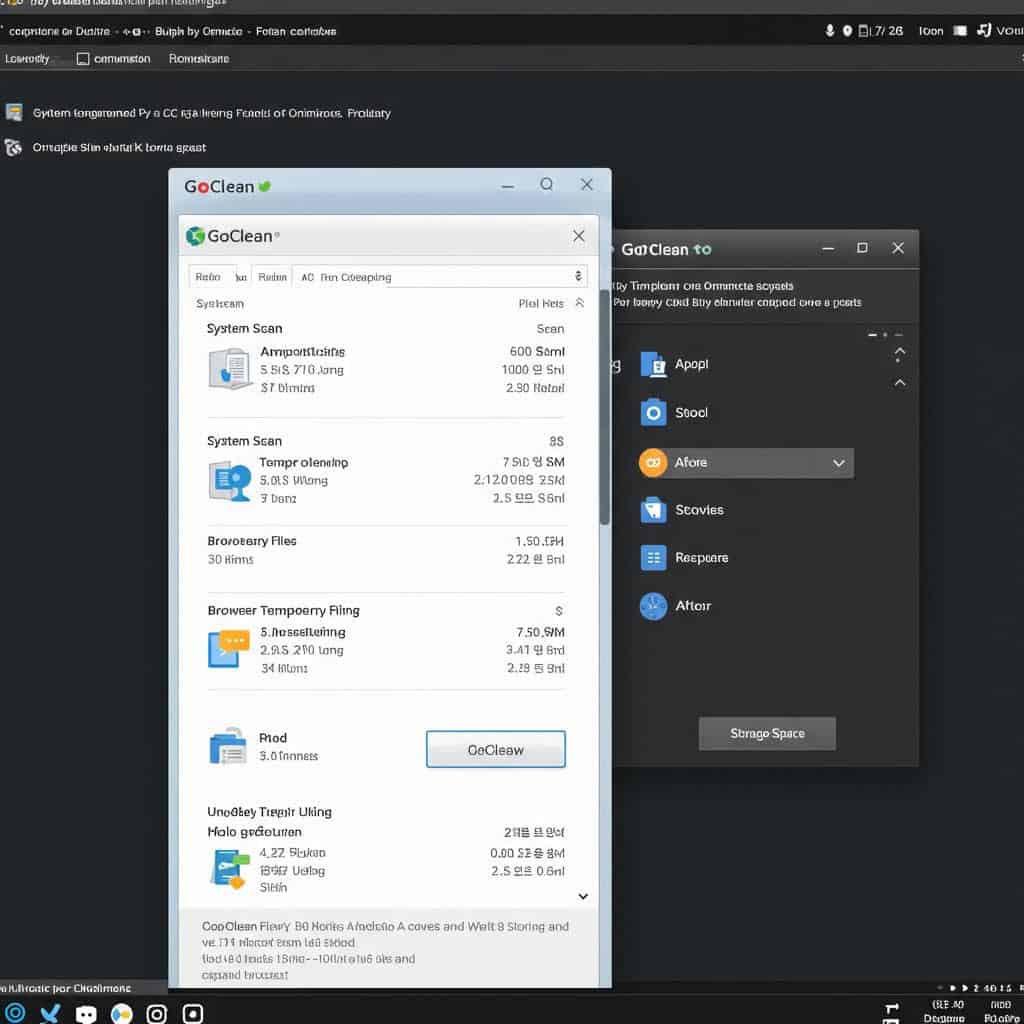Open the Romnsicane menu at top

[x=198, y=59]
